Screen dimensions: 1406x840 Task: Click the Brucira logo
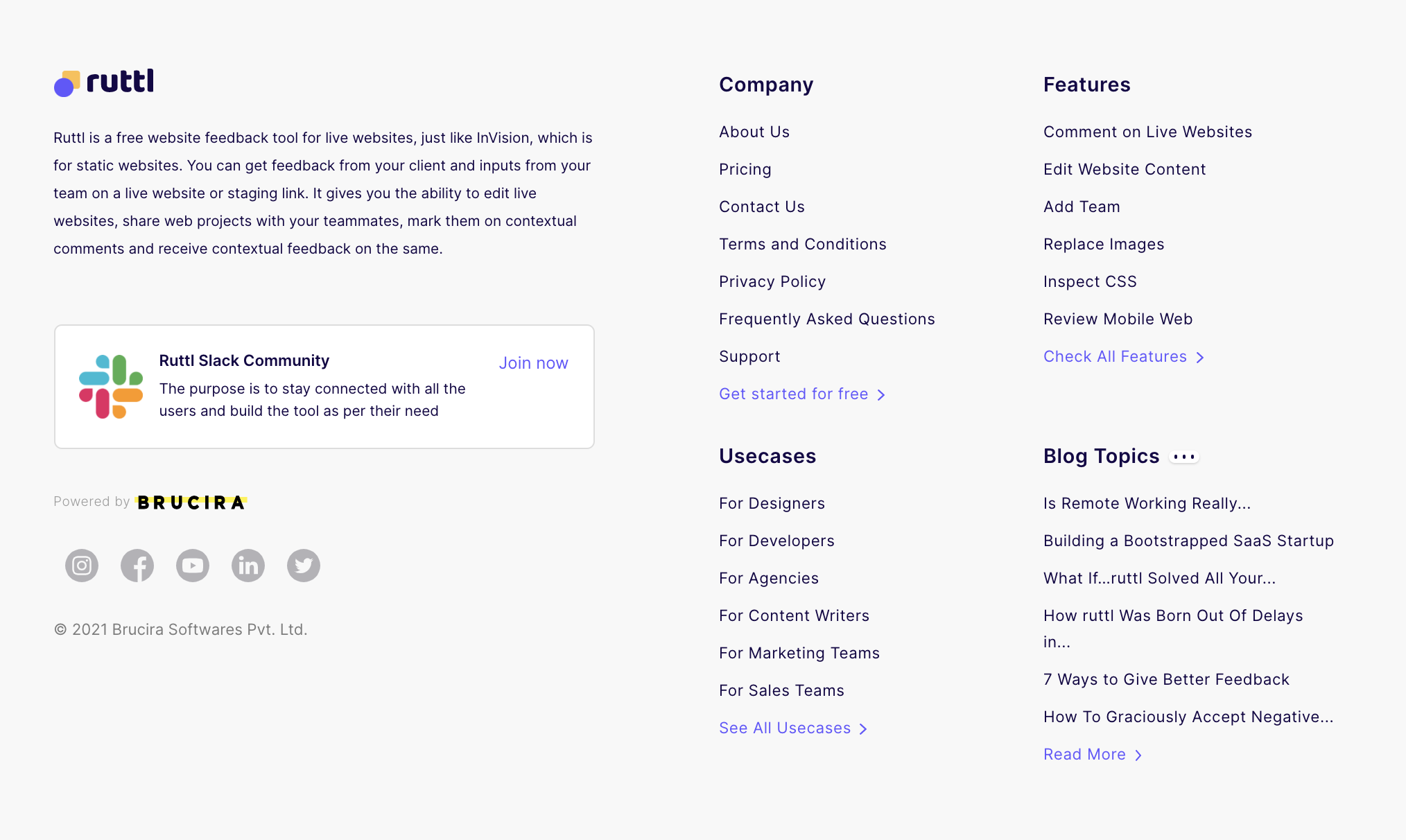point(191,502)
